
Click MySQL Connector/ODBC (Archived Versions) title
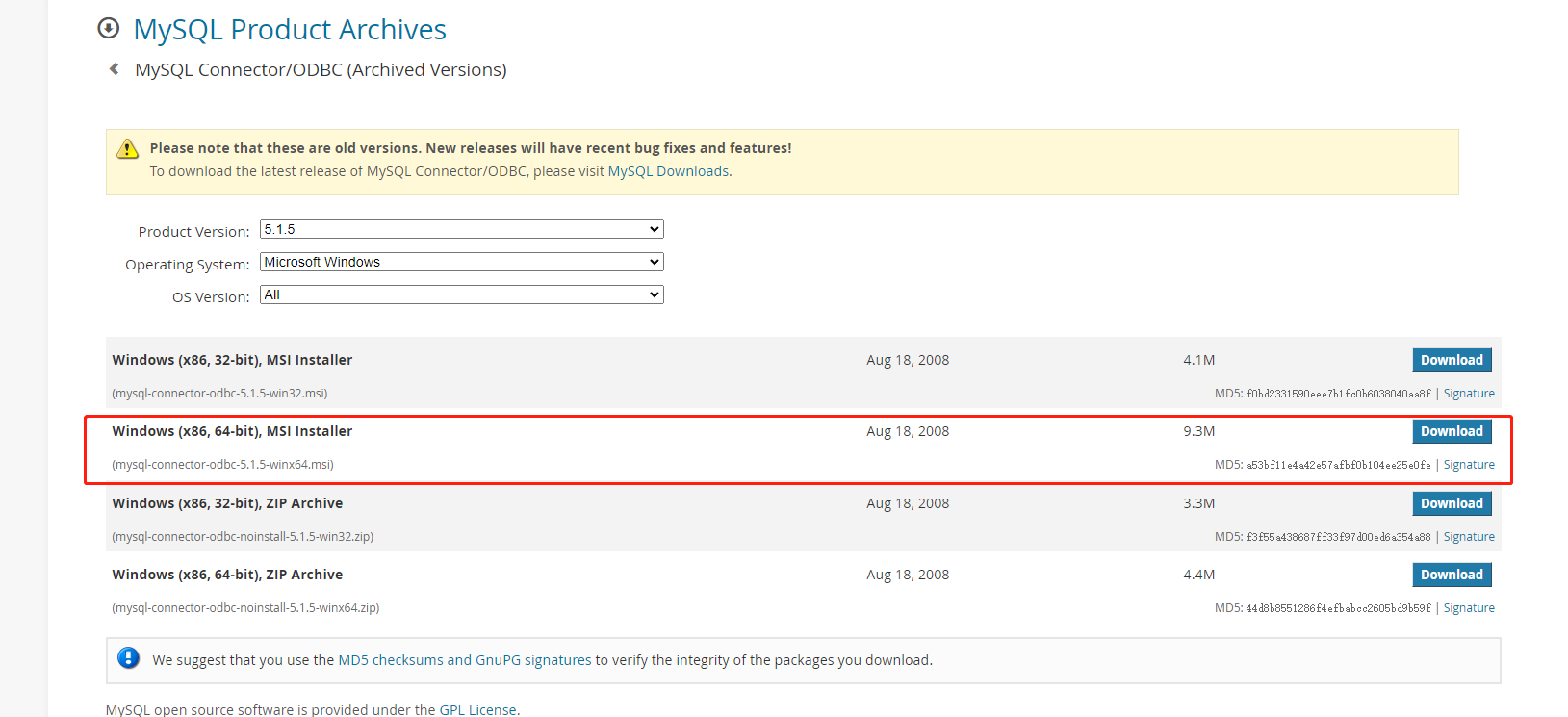321,70
